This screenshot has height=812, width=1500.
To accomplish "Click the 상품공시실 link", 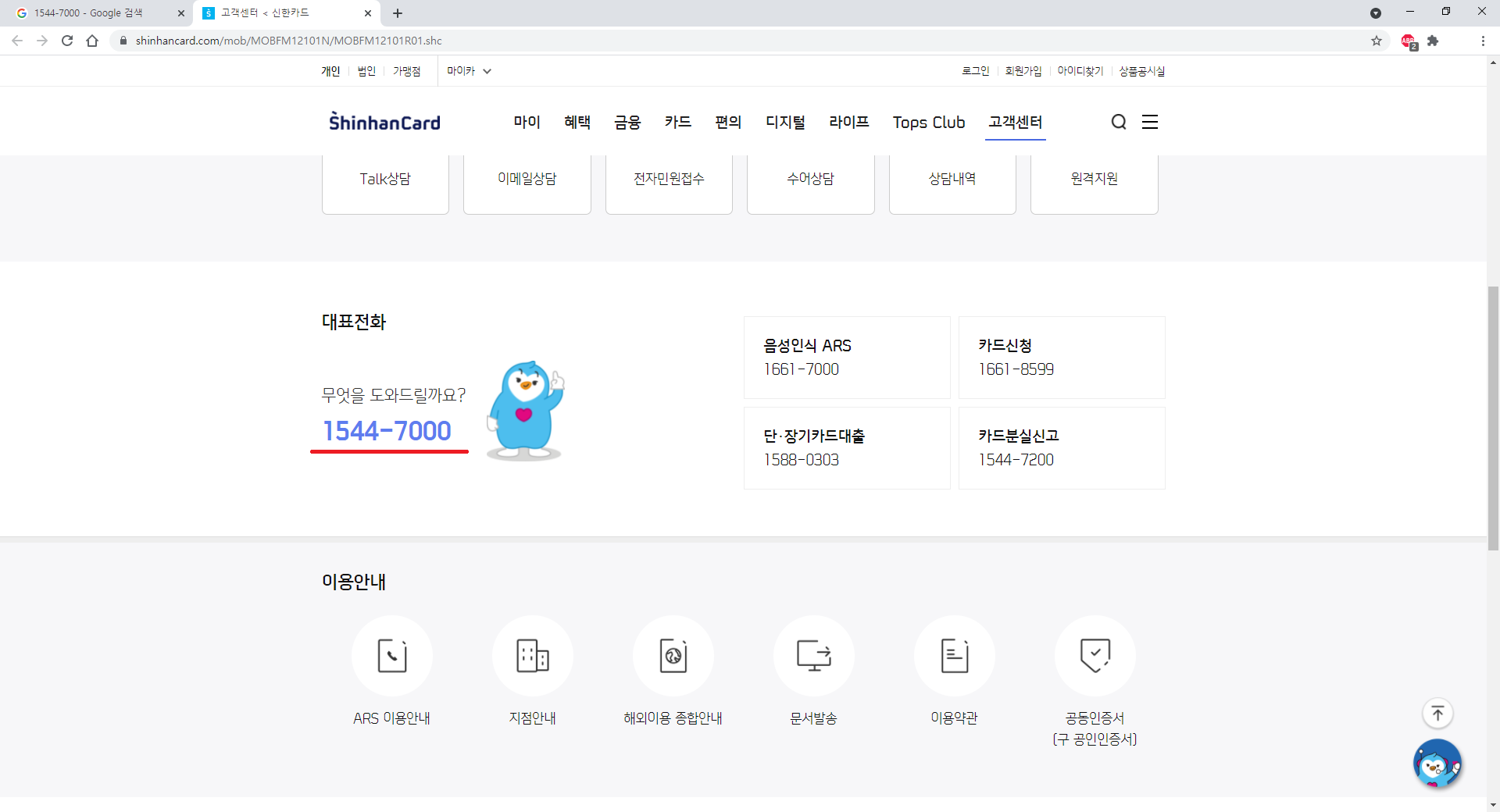I will tap(1141, 71).
